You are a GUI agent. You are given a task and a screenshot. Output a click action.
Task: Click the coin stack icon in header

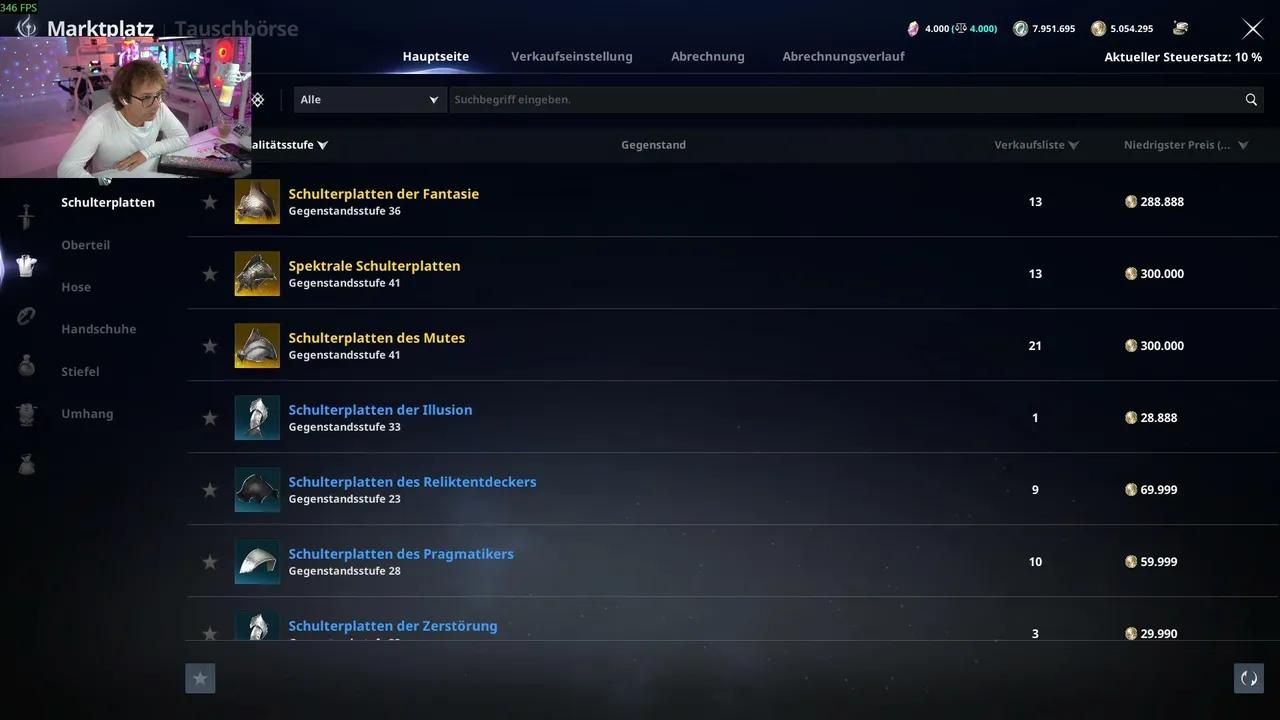[1181, 28]
